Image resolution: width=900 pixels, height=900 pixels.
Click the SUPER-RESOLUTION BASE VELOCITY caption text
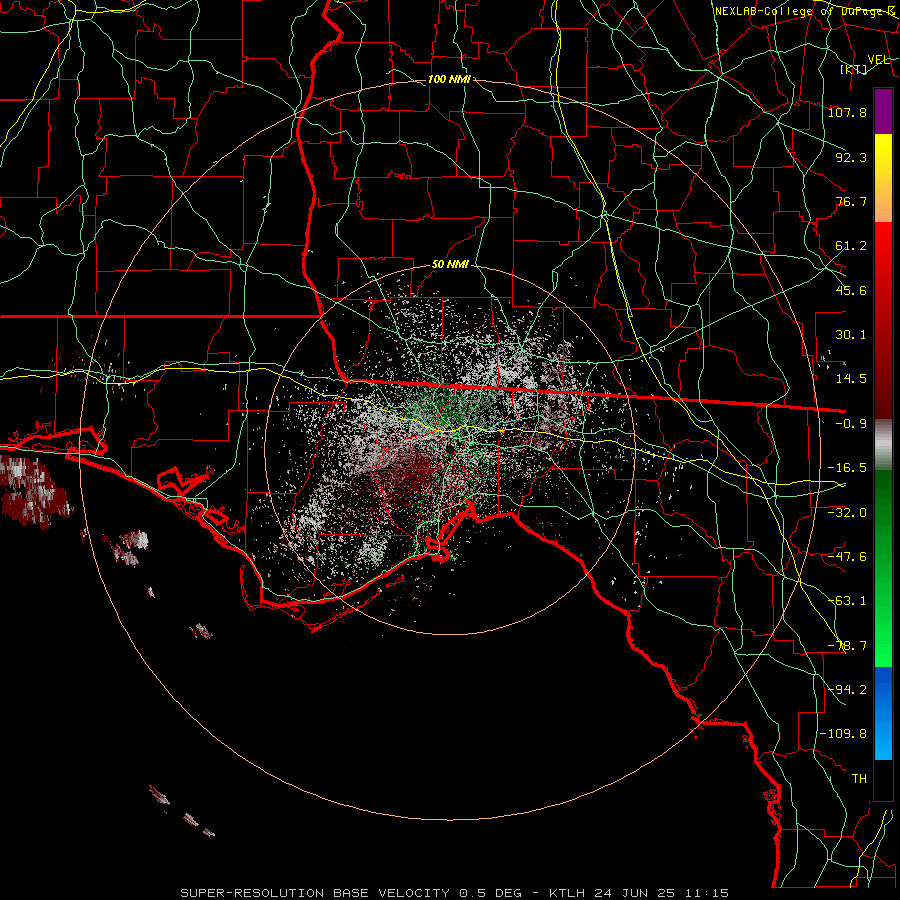coord(315,893)
